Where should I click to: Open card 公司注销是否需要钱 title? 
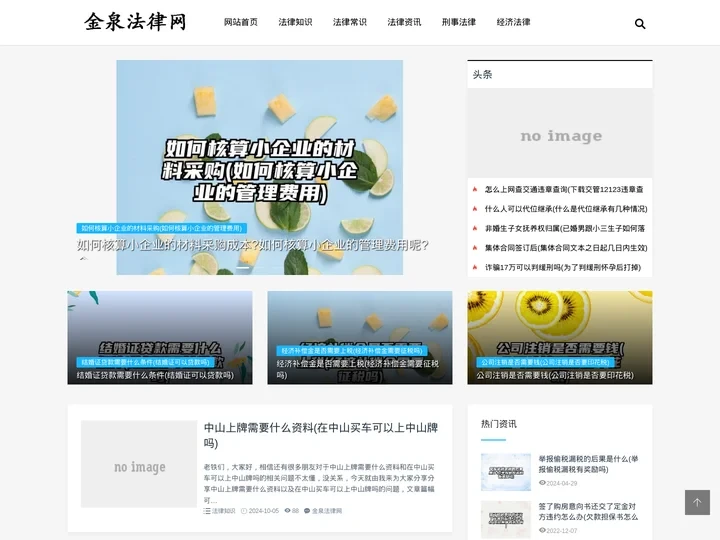pos(555,375)
